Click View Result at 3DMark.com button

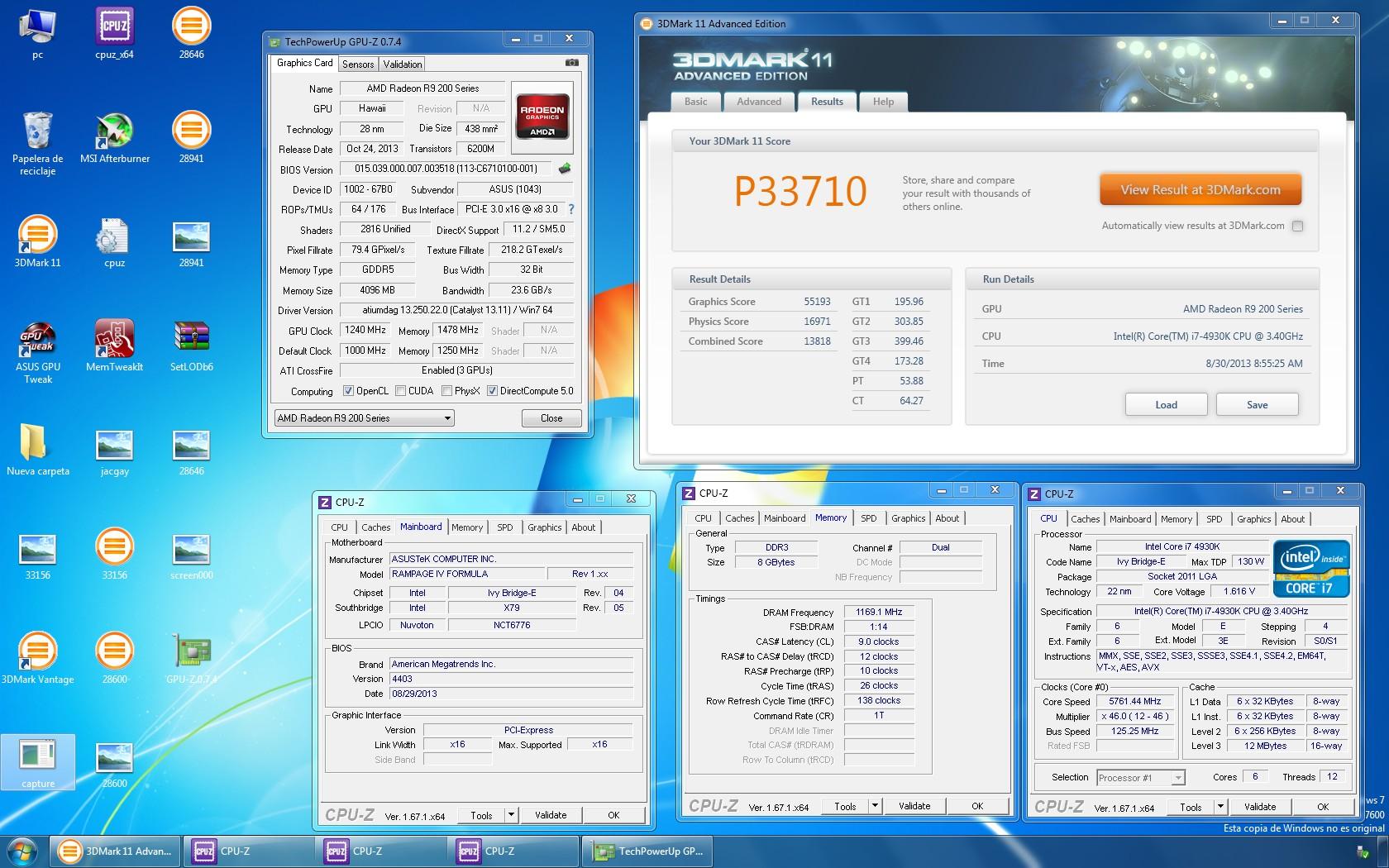1200,190
